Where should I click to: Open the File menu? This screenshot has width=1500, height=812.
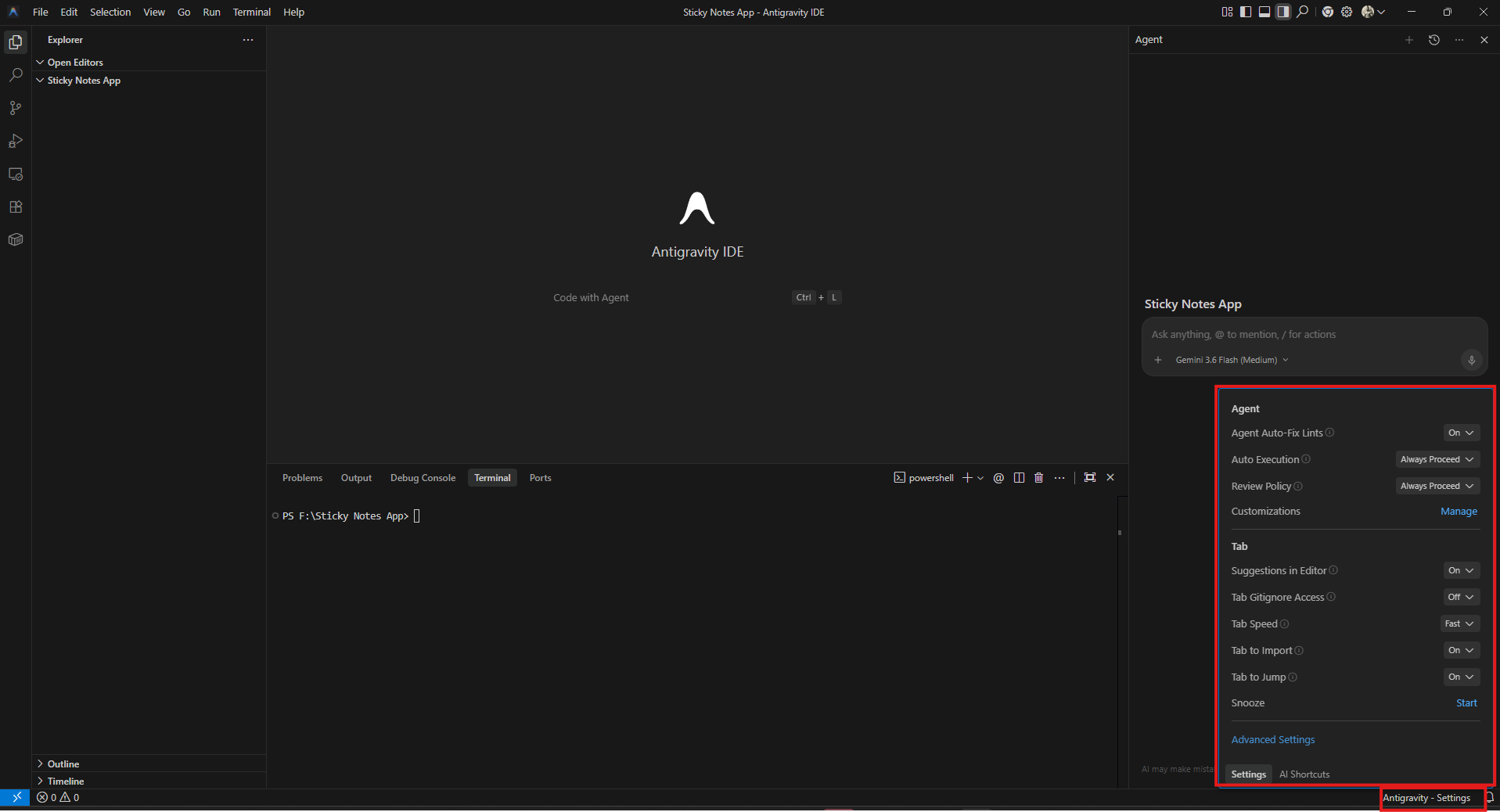pos(41,12)
